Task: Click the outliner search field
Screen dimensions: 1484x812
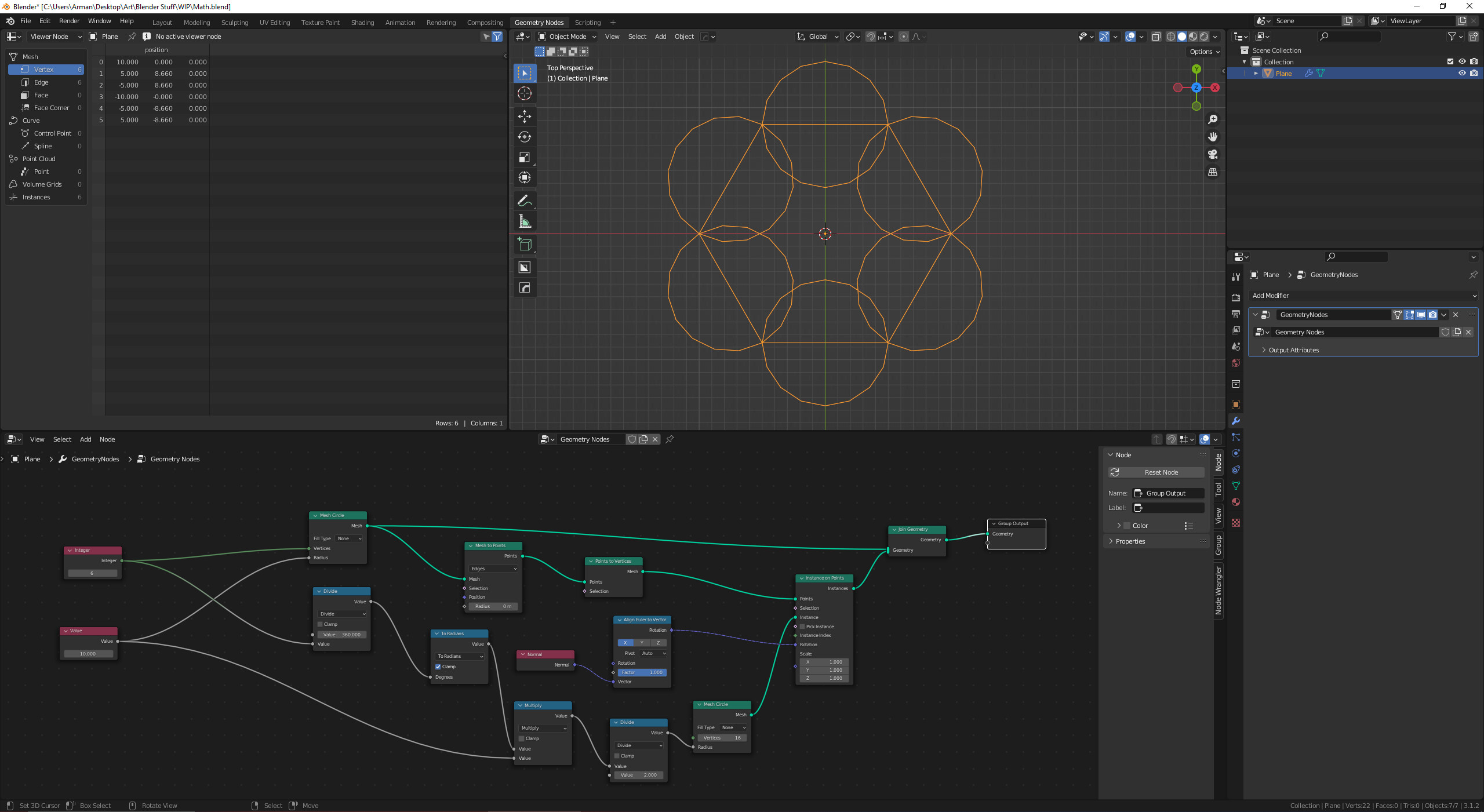Action: pos(1349,37)
